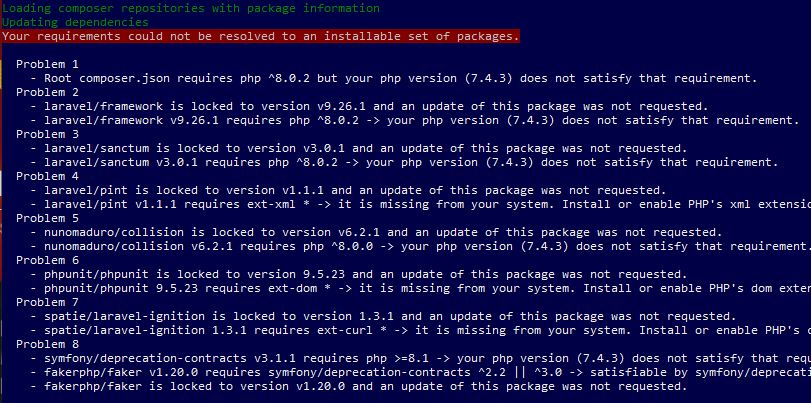Click 'laravel/sanctum v3.0.1 requires php' line
The image size is (811, 403).
click(404, 162)
